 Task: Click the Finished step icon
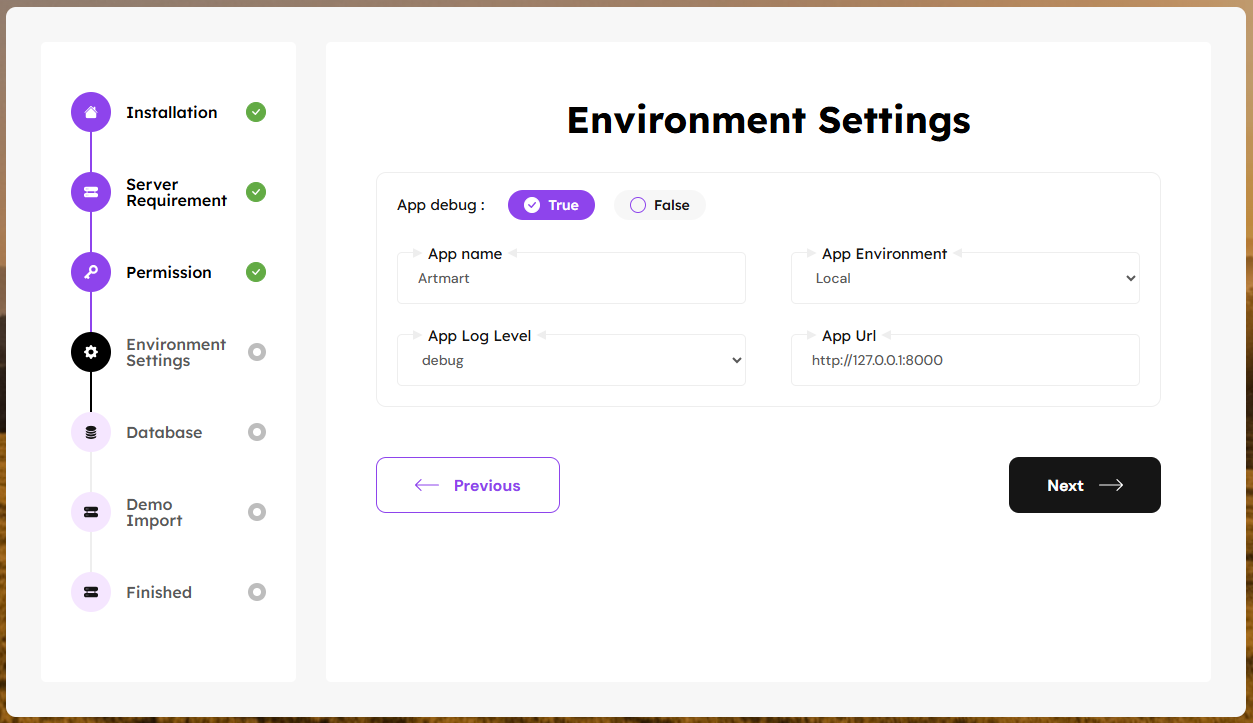[91, 592]
